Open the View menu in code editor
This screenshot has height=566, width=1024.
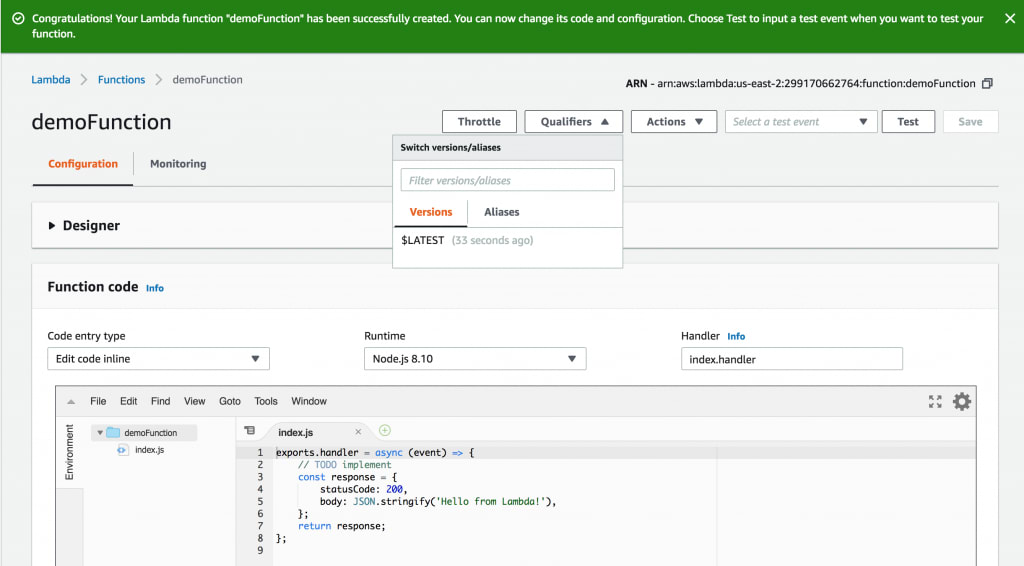pos(194,401)
